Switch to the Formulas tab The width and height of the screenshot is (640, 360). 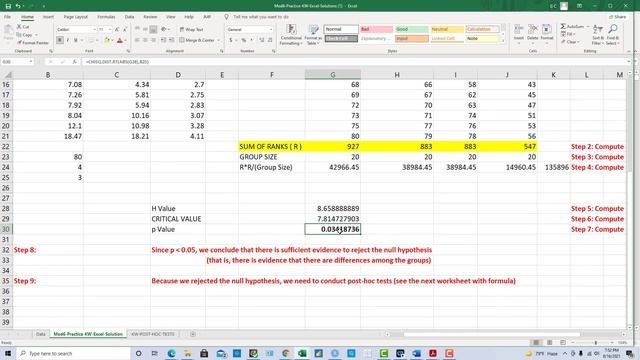(106, 17)
